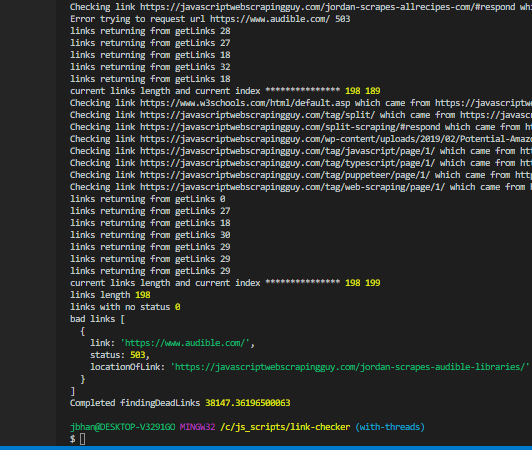Open the split-scraping/#respond URL

[x=290, y=127]
